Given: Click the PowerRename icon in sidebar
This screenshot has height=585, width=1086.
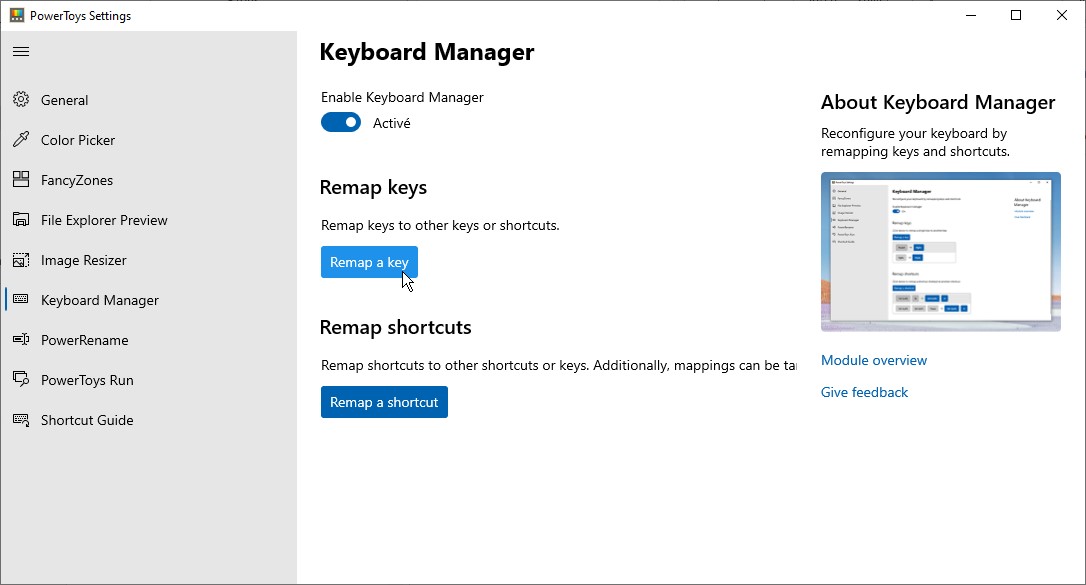Looking at the screenshot, I should [21, 340].
